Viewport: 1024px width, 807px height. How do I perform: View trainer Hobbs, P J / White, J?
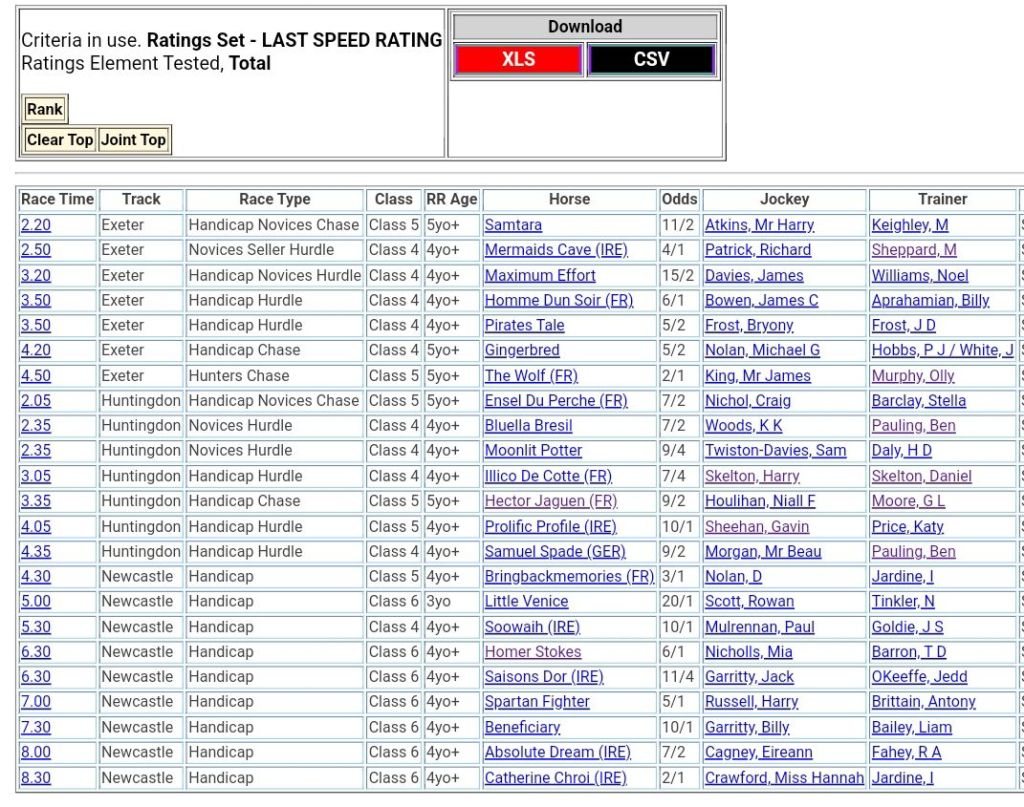point(942,350)
